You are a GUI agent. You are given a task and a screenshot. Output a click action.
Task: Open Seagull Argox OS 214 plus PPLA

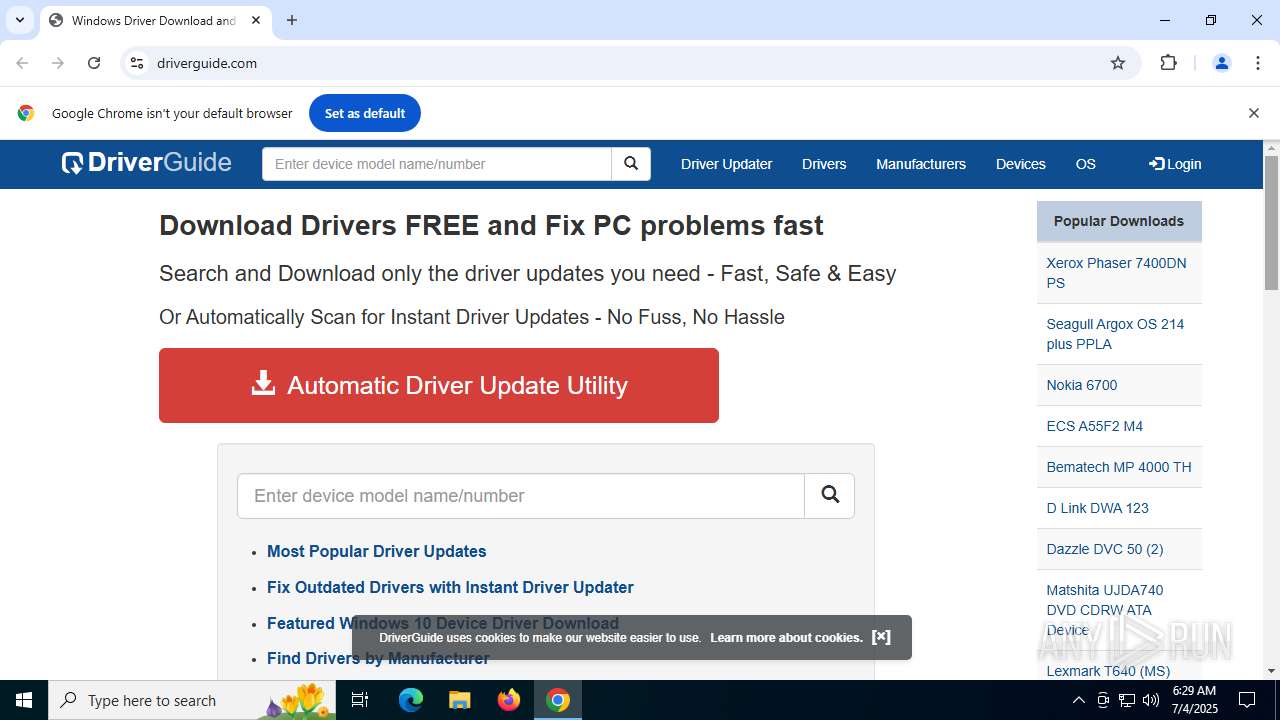(x=1115, y=334)
